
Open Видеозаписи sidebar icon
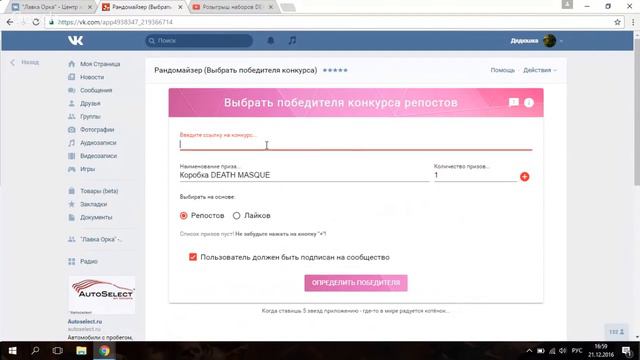tap(72, 156)
